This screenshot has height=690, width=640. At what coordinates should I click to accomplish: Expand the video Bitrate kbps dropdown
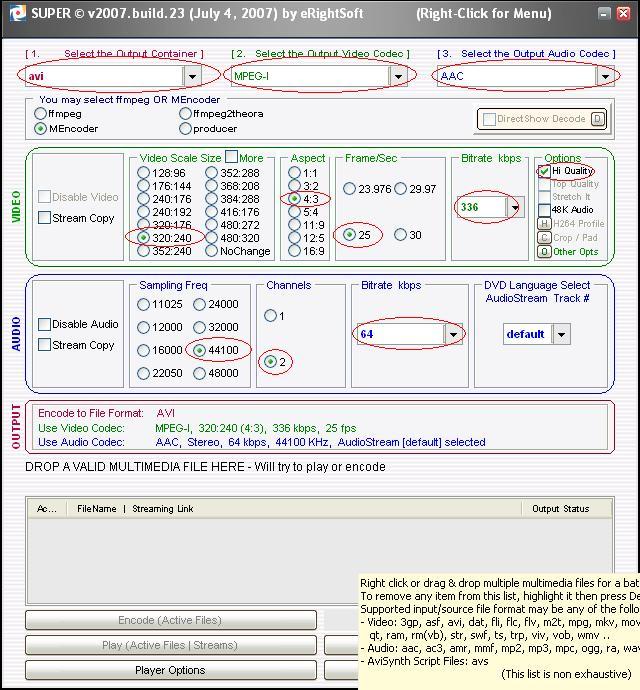click(514, 207)
